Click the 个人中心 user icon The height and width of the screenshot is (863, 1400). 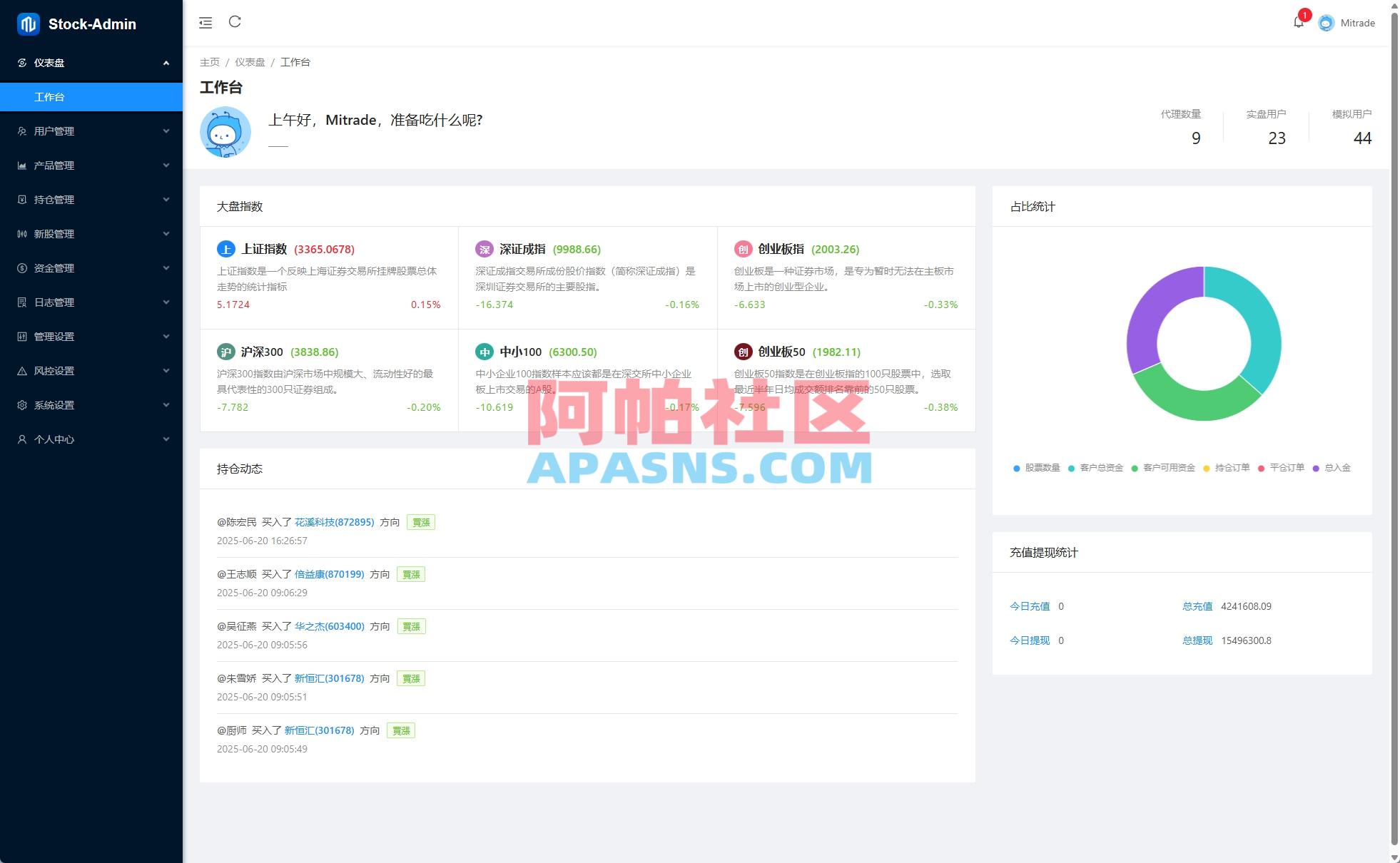pyautogui.click(x=22, y=439)
